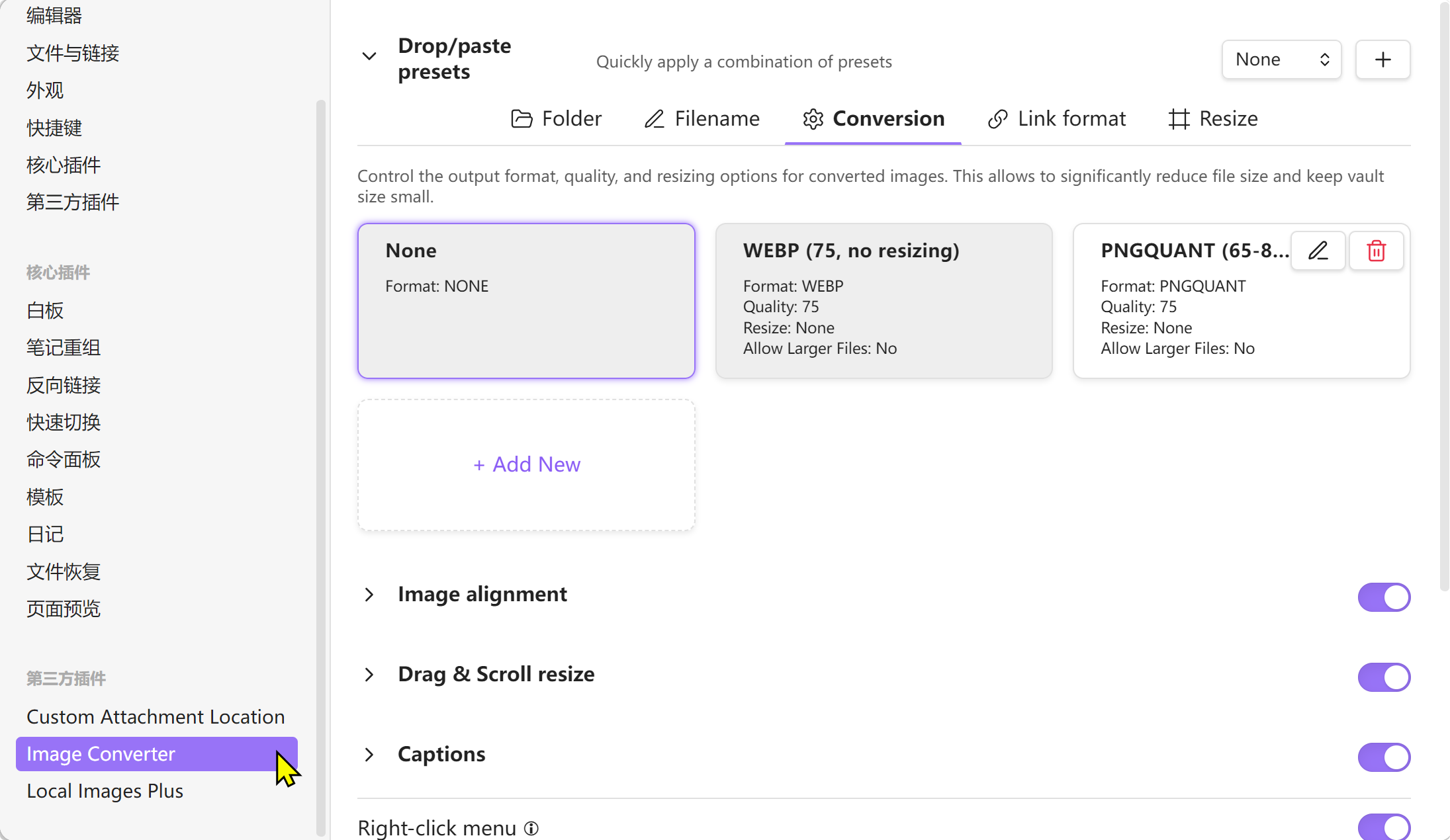Screen dimensions: 1450x840
Task: Turn off Drag & Scroll resize
Action: [1384, 677]
